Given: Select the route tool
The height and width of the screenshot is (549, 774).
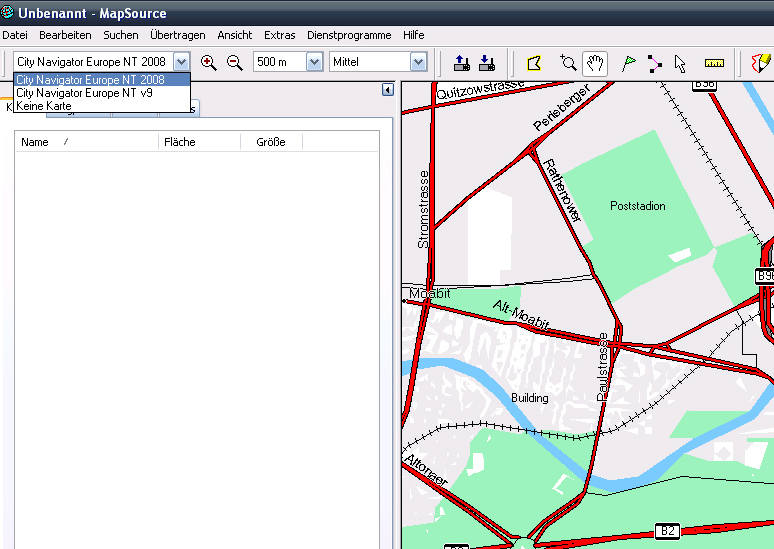Looking at the screenshot, I should [654, 62].
